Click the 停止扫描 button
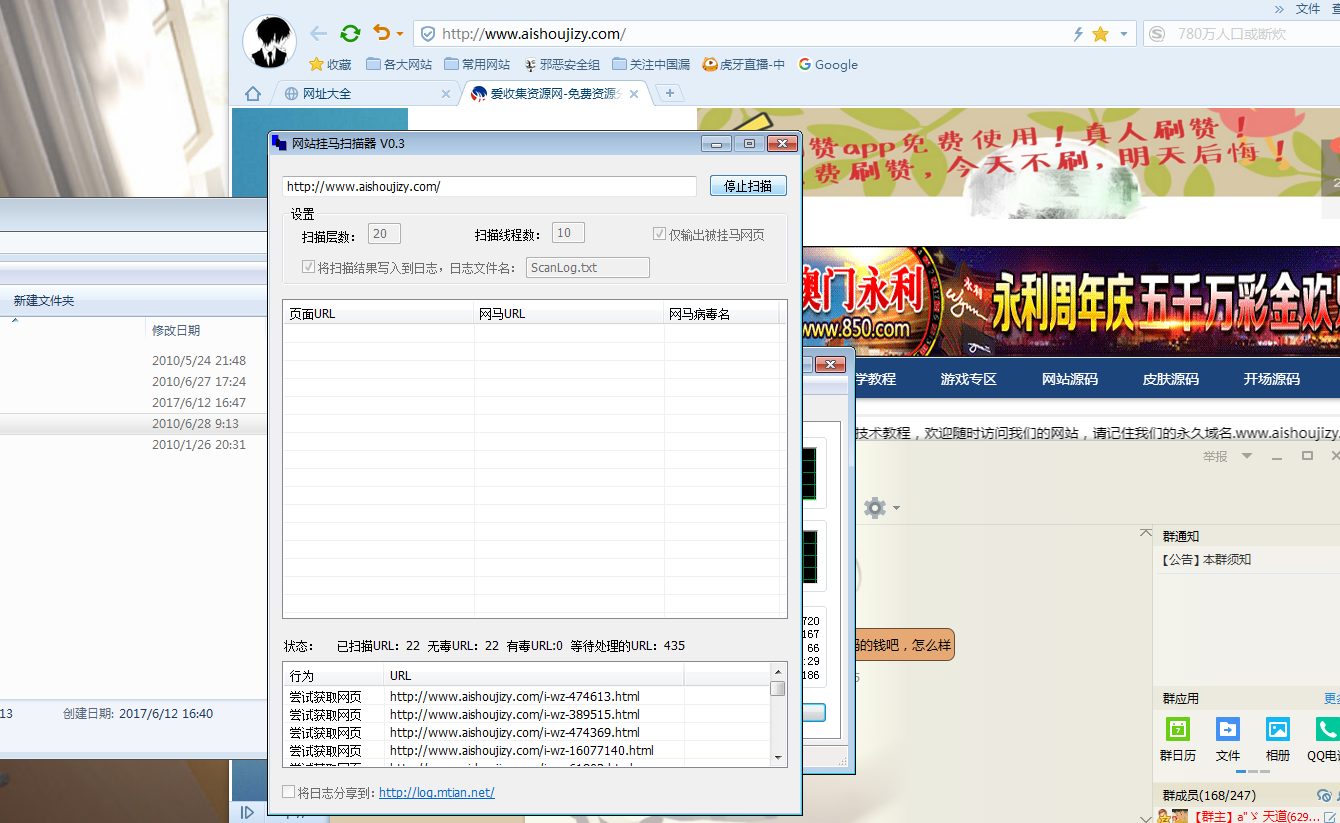Image resolution: width=1340 pixels, height=823 pixels. tap(748, 186)
